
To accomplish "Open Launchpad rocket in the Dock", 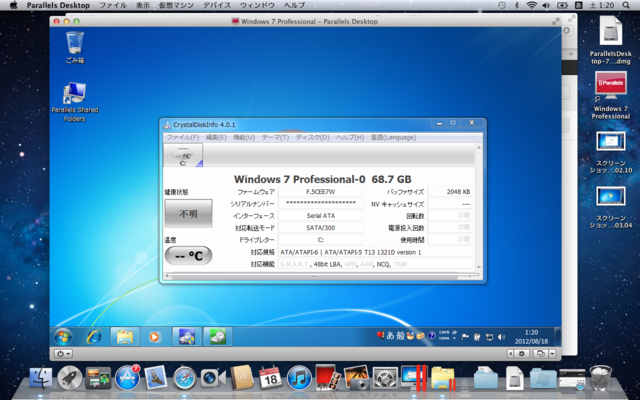I will (x=70, y=378).
